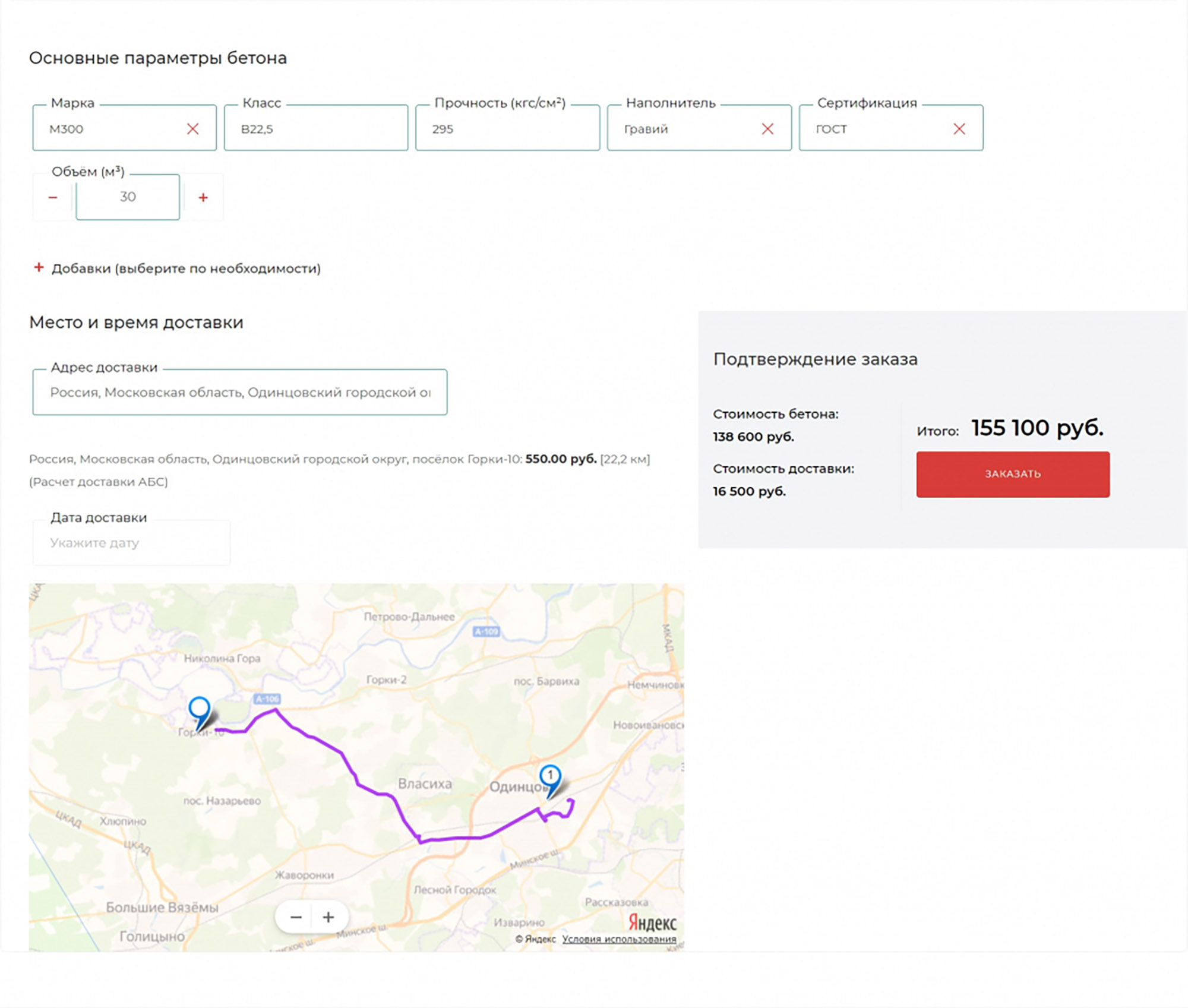Image resolution: width=1188 pixels, height=1008 pixels.
Task: Click the Власиха label on map
Action: 425,784
